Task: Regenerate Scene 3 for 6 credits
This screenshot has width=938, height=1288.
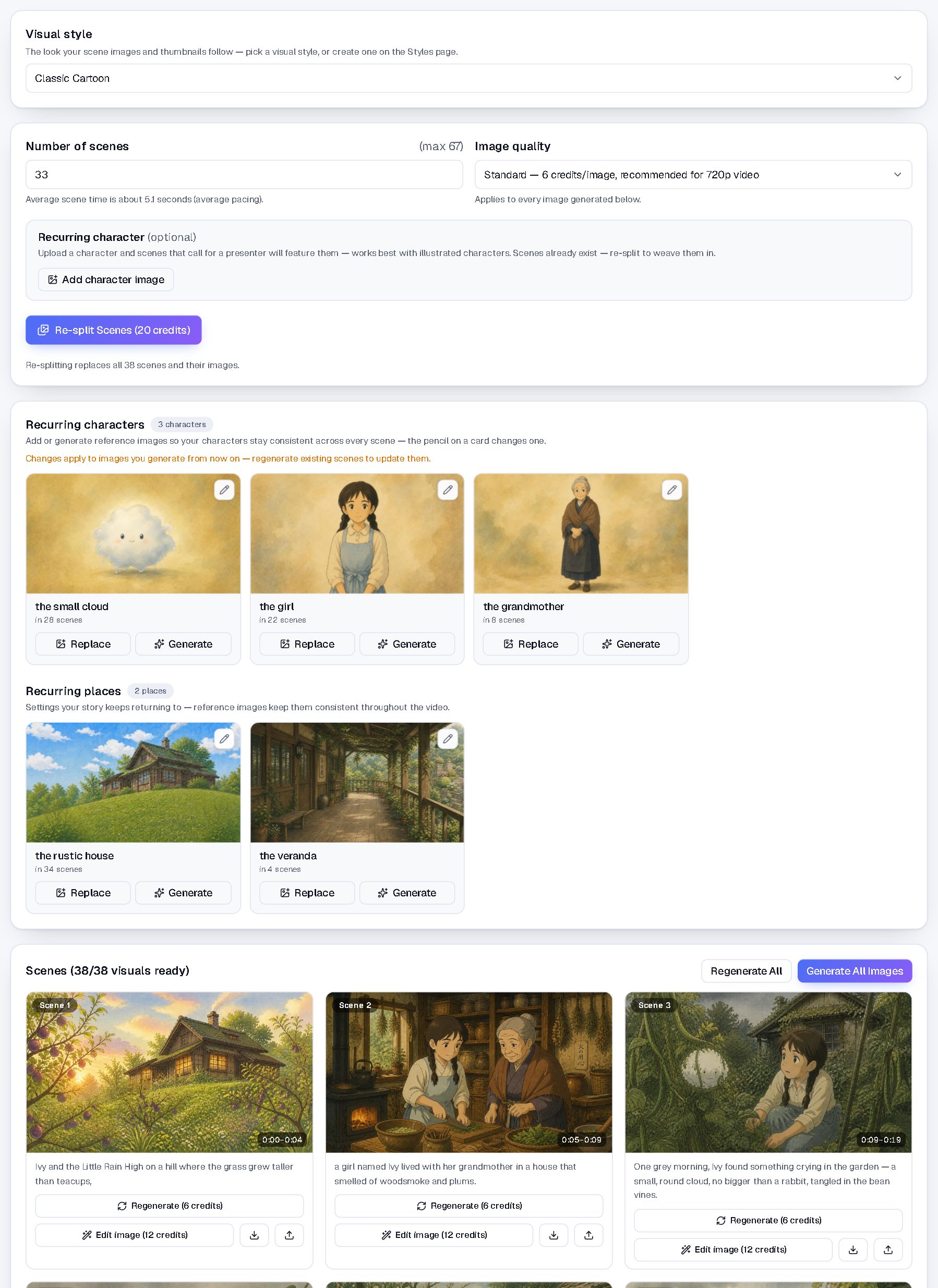Action: click(x=768, y=1220)
